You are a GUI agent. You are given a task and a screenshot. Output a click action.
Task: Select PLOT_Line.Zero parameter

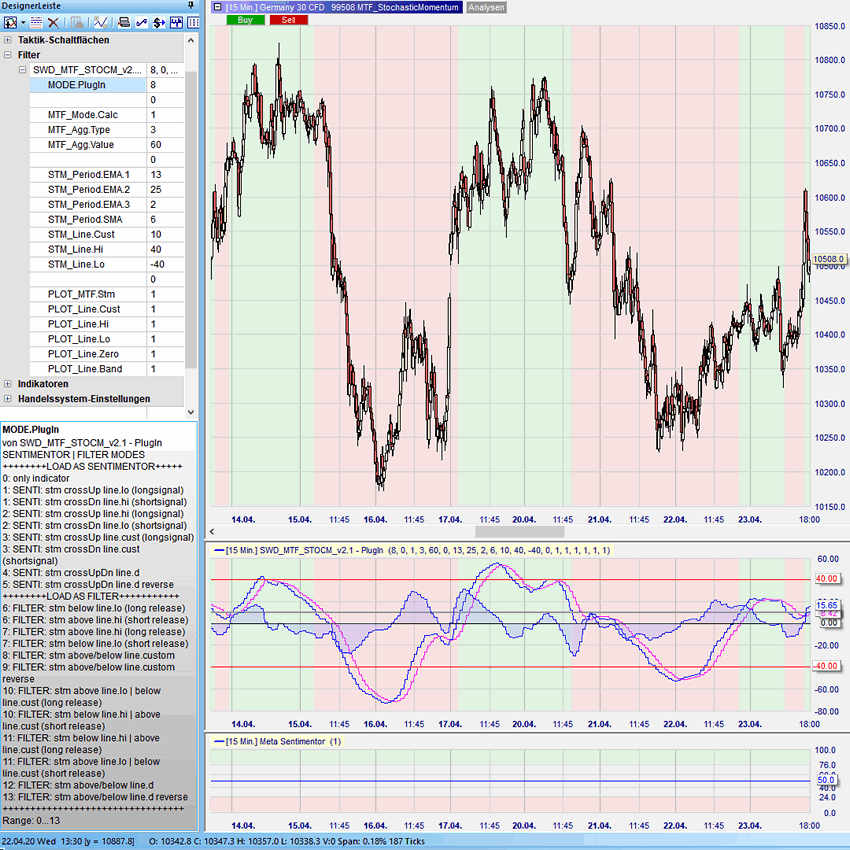(88, 353)
